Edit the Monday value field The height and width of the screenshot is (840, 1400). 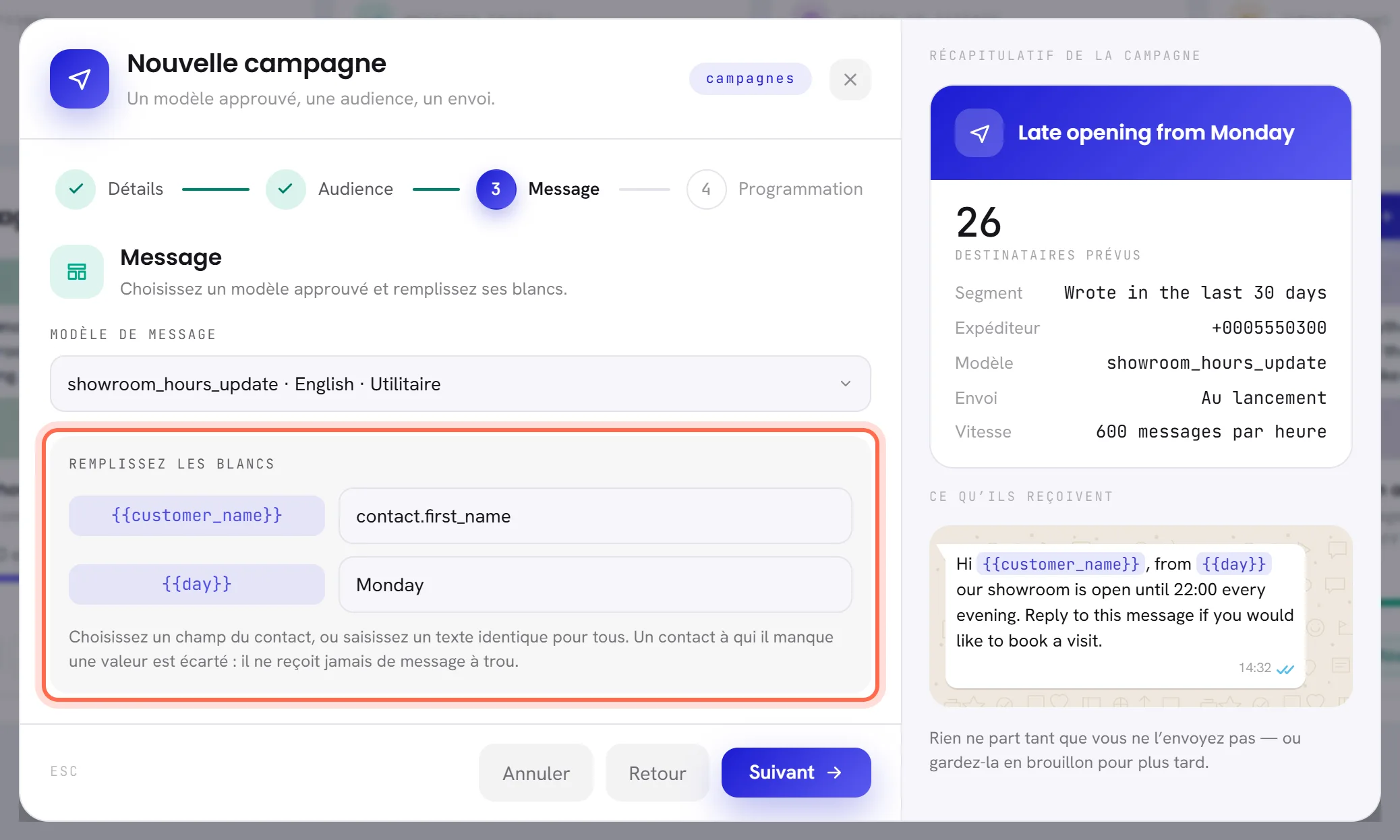coord(595,584)
